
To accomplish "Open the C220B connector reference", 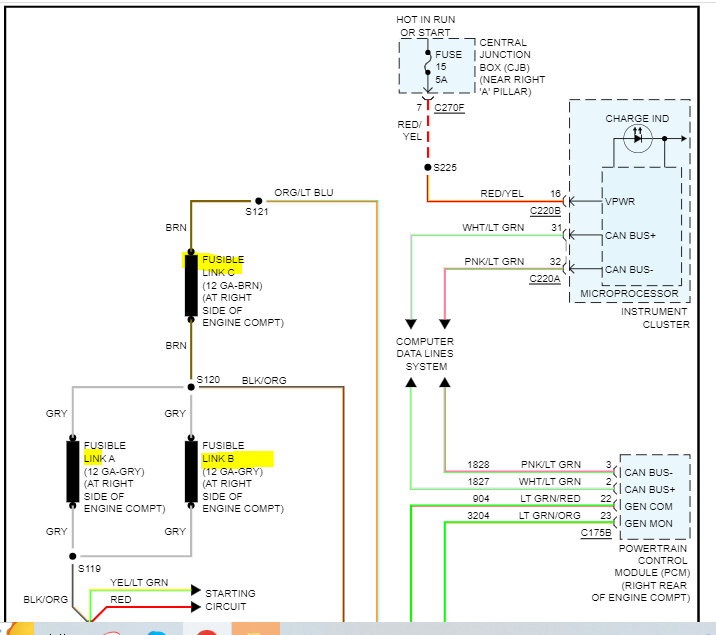I will click(545, 211).
